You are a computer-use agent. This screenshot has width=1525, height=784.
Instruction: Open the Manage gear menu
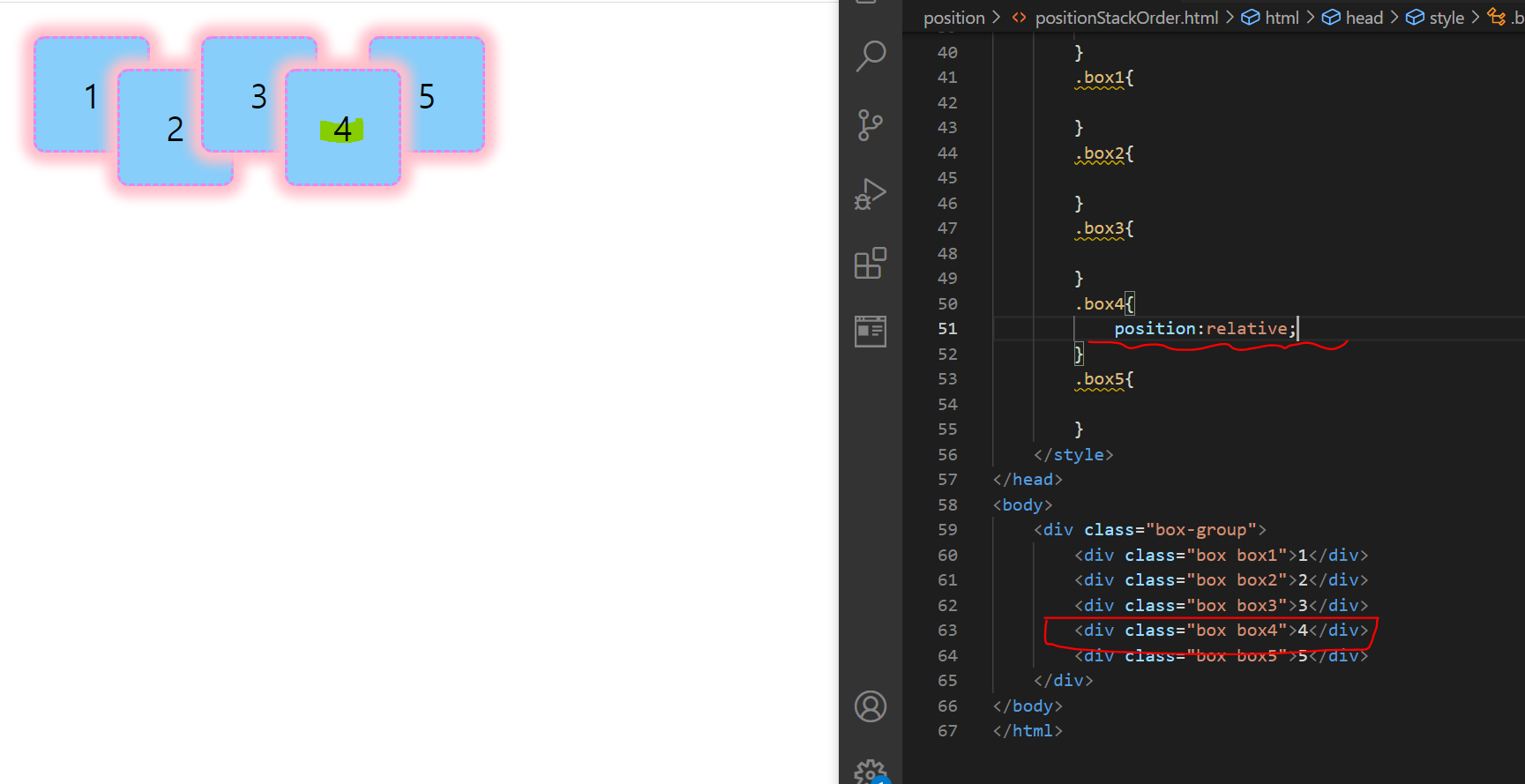pyautogui.click(x=871, y=773)
